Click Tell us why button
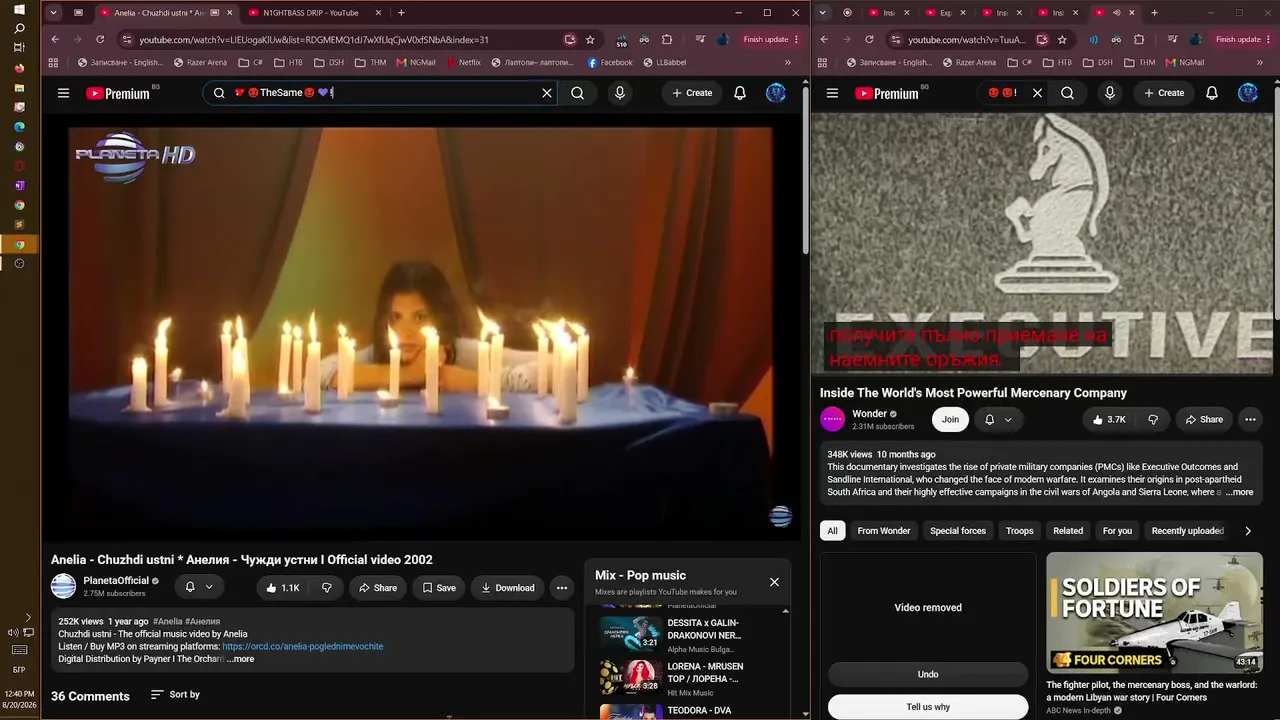Image resolution: width=1280 pixels, height=720 pixels. [x=928, y=707]
